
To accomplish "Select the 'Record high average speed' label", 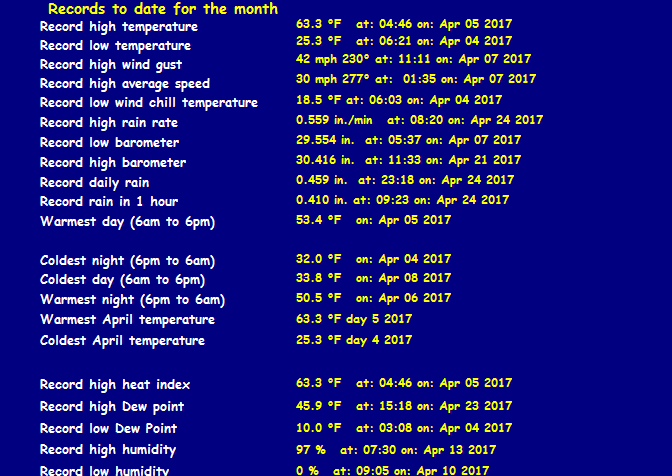I will point(125,84).
